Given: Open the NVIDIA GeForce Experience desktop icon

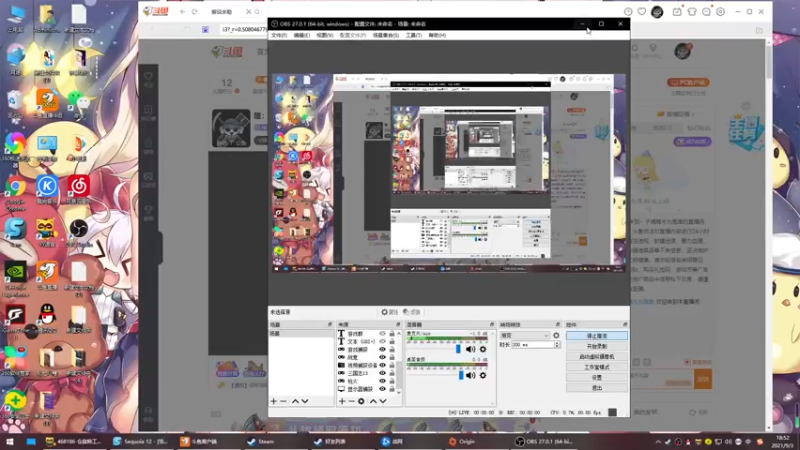Looking at the screenshot, I should click(15, 279).
